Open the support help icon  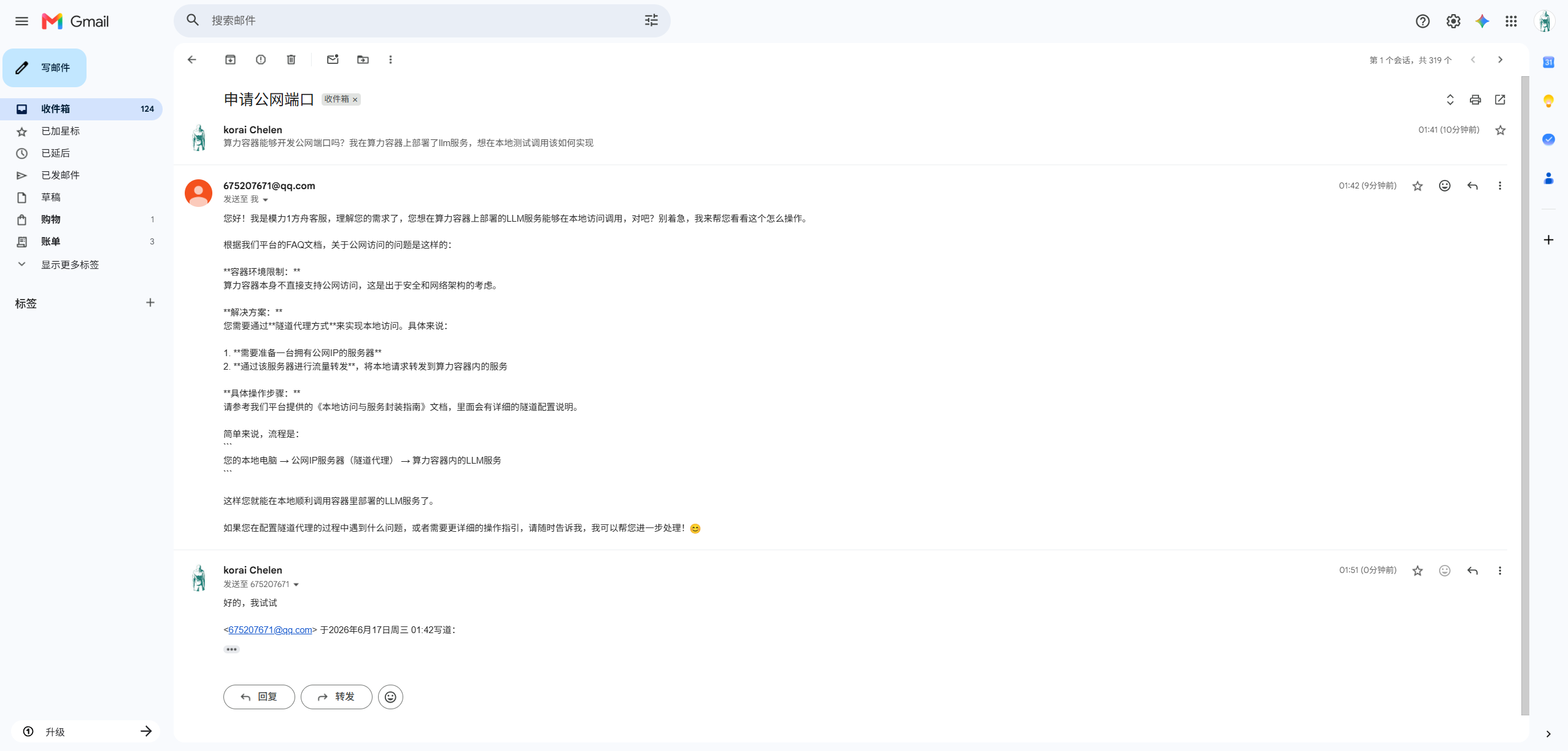(x=1423, y=21)
